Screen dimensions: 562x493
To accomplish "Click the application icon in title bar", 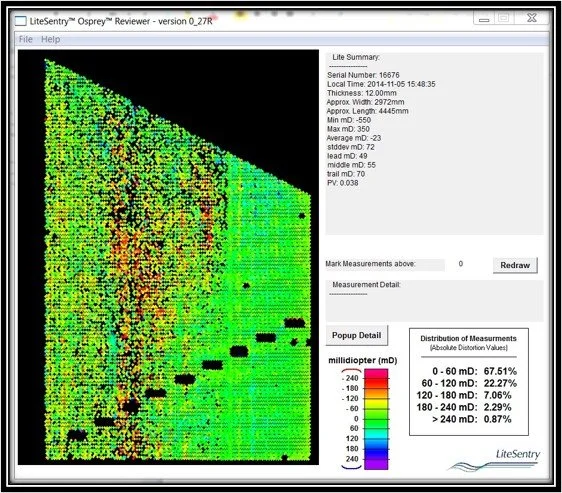I will [x=20, y=21].
